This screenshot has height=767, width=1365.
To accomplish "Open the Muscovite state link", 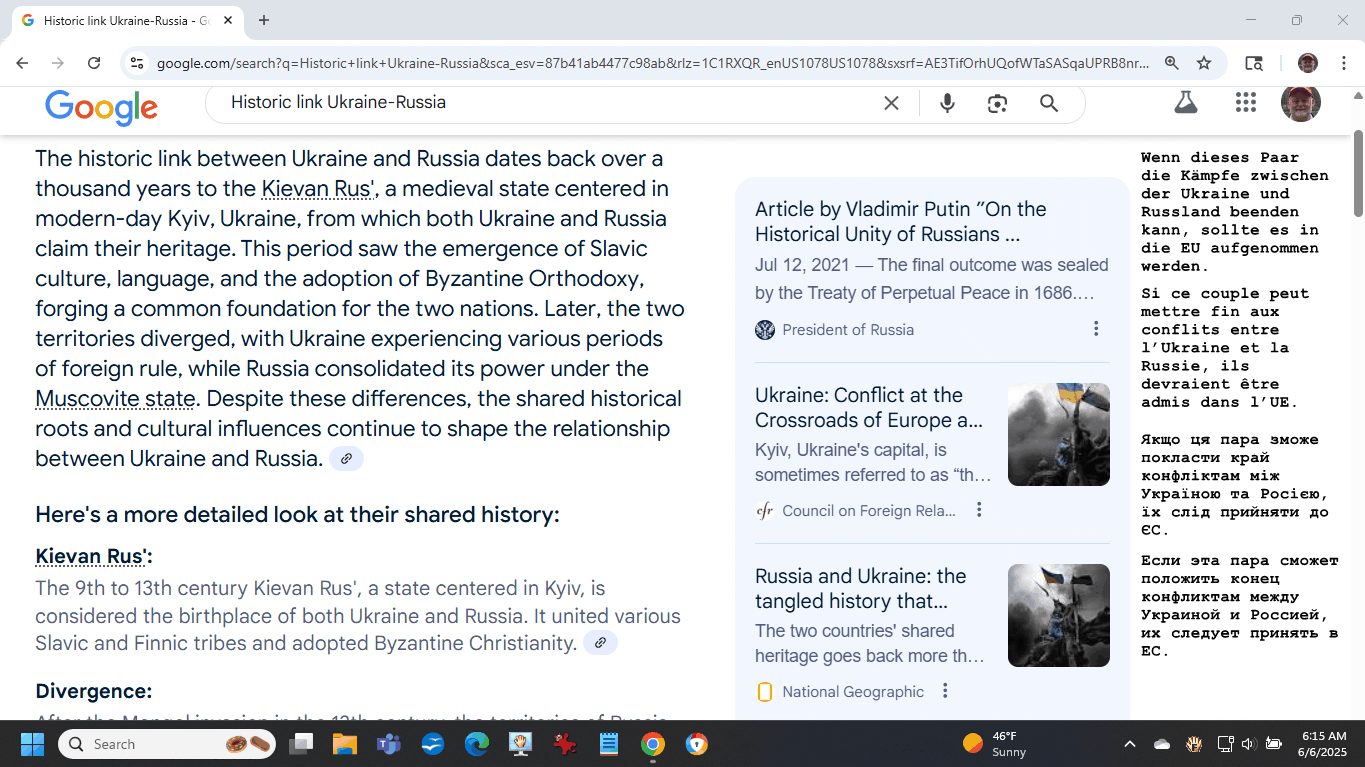I will point(115,399).
